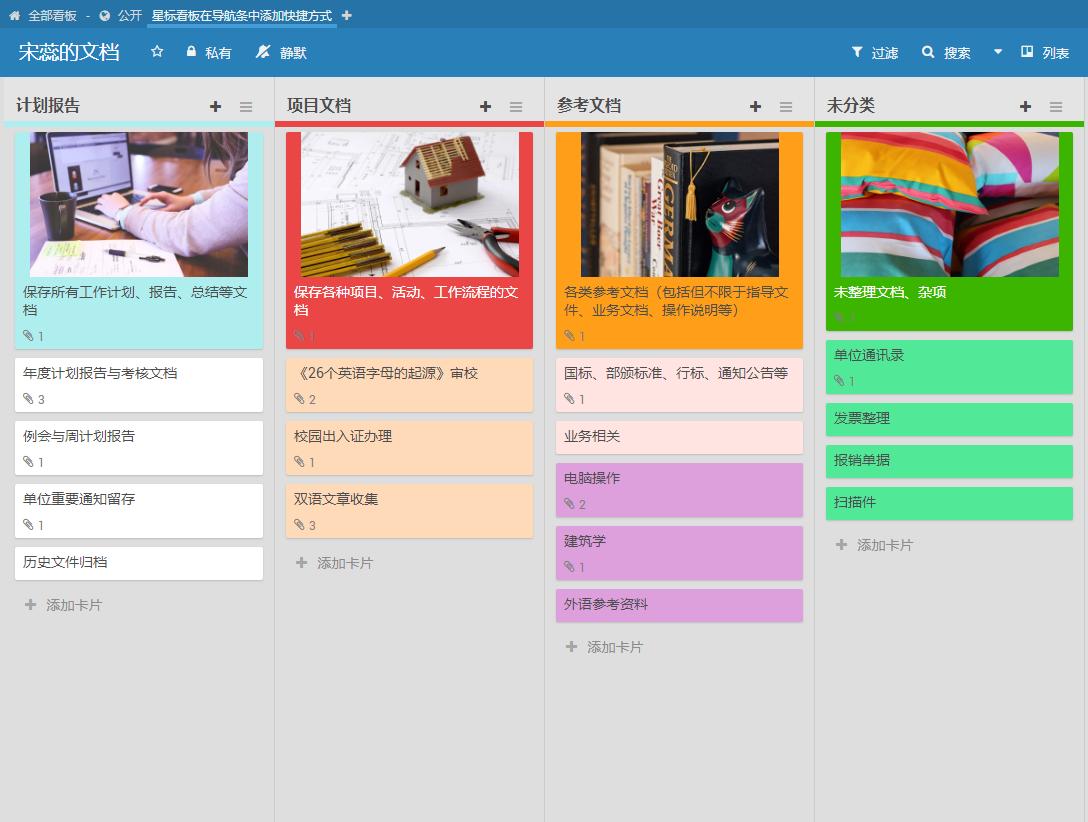
Task: Open the bookshelf cat cover image card
Action: (x=679, y=205)
